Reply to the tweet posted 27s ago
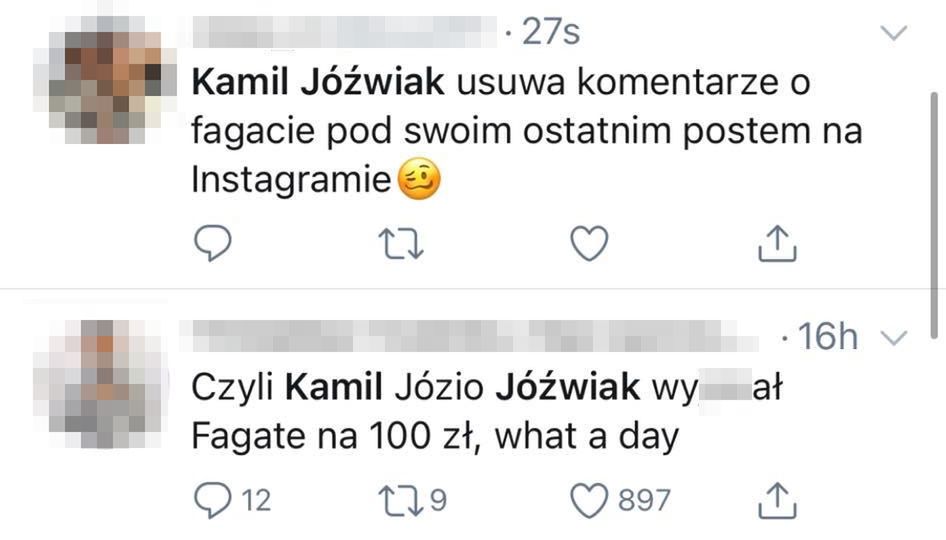This screenshot has width=946, height=540. click(x=211, y=243)
